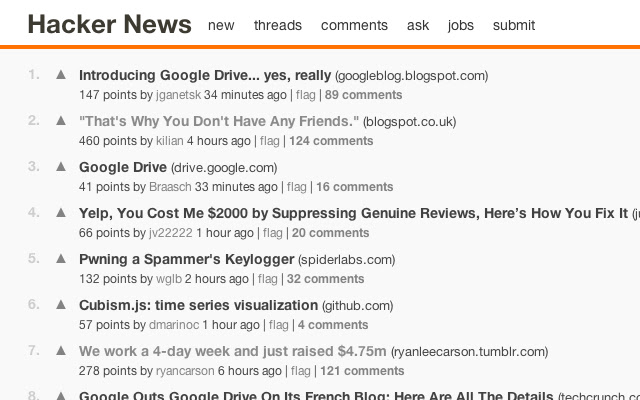Open the 121 comments thread
The image size is (640, 400).
[362, 371]
